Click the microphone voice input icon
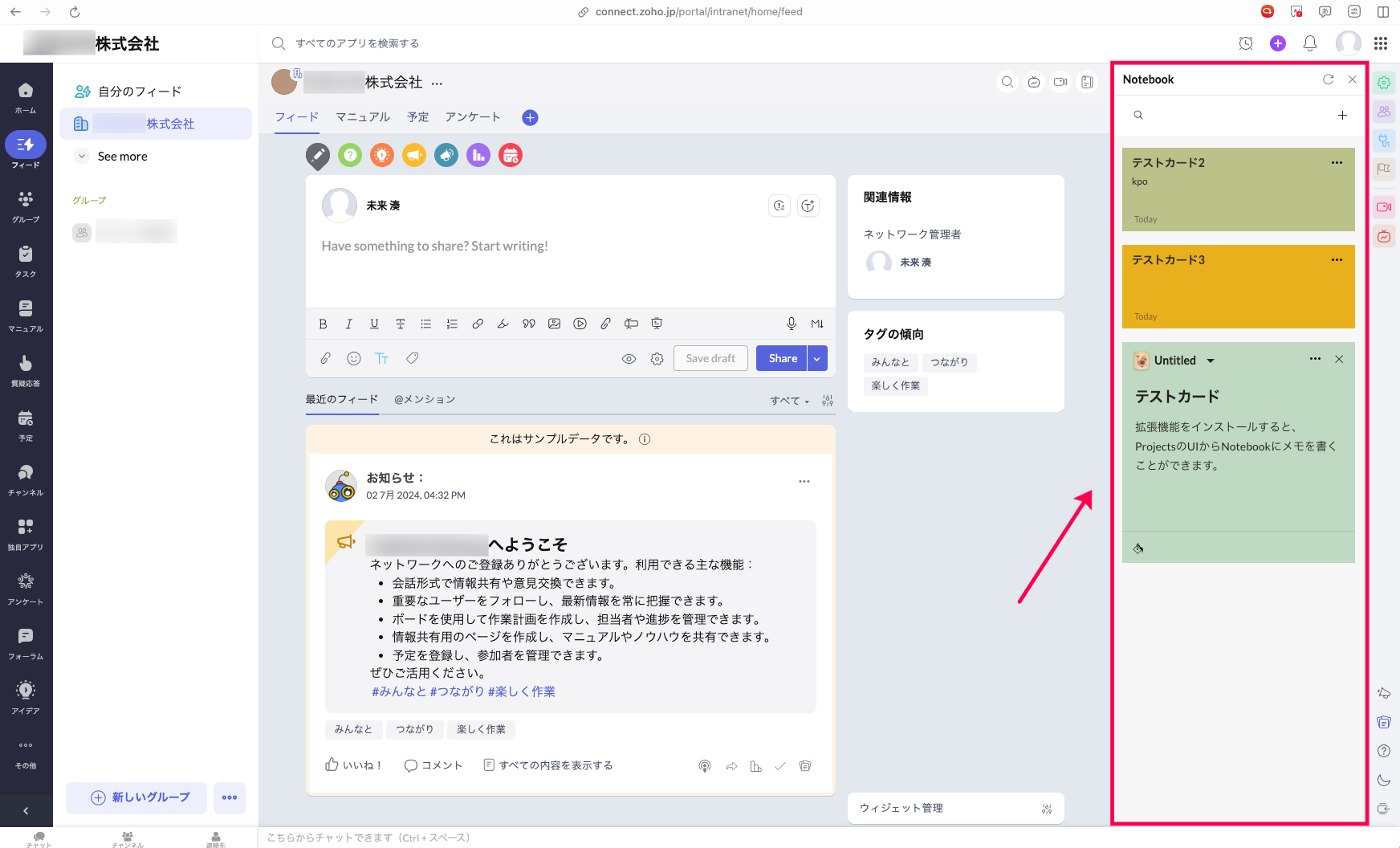Screen dimensions: 1400x848 coord(791,324)
